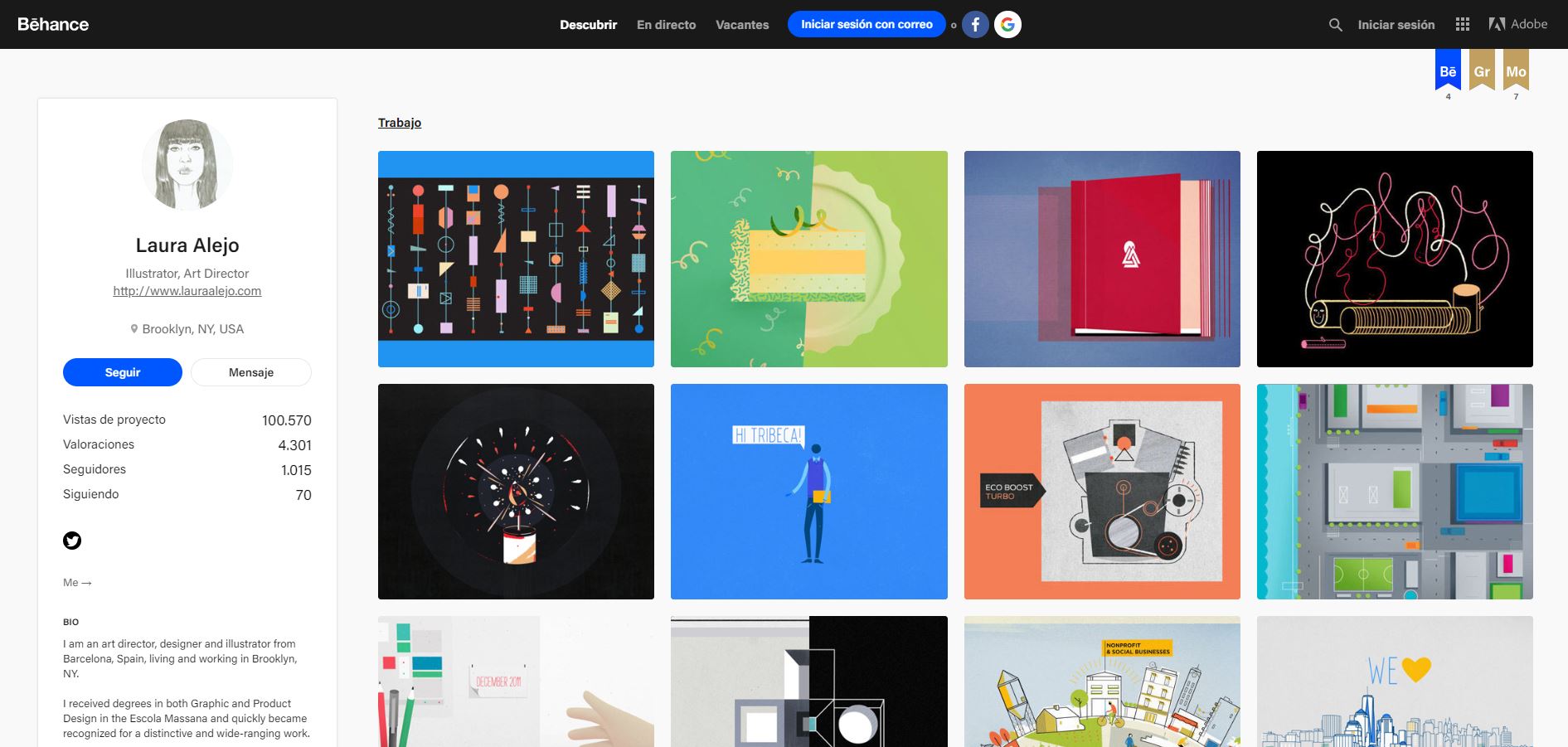
Task: Open the dark fireworks paint can project
Action: (x=516, y=492)
